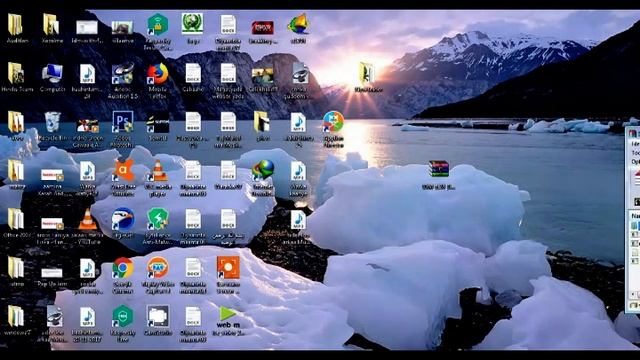Launch Google Chrome shortcut

pos(122,268)
